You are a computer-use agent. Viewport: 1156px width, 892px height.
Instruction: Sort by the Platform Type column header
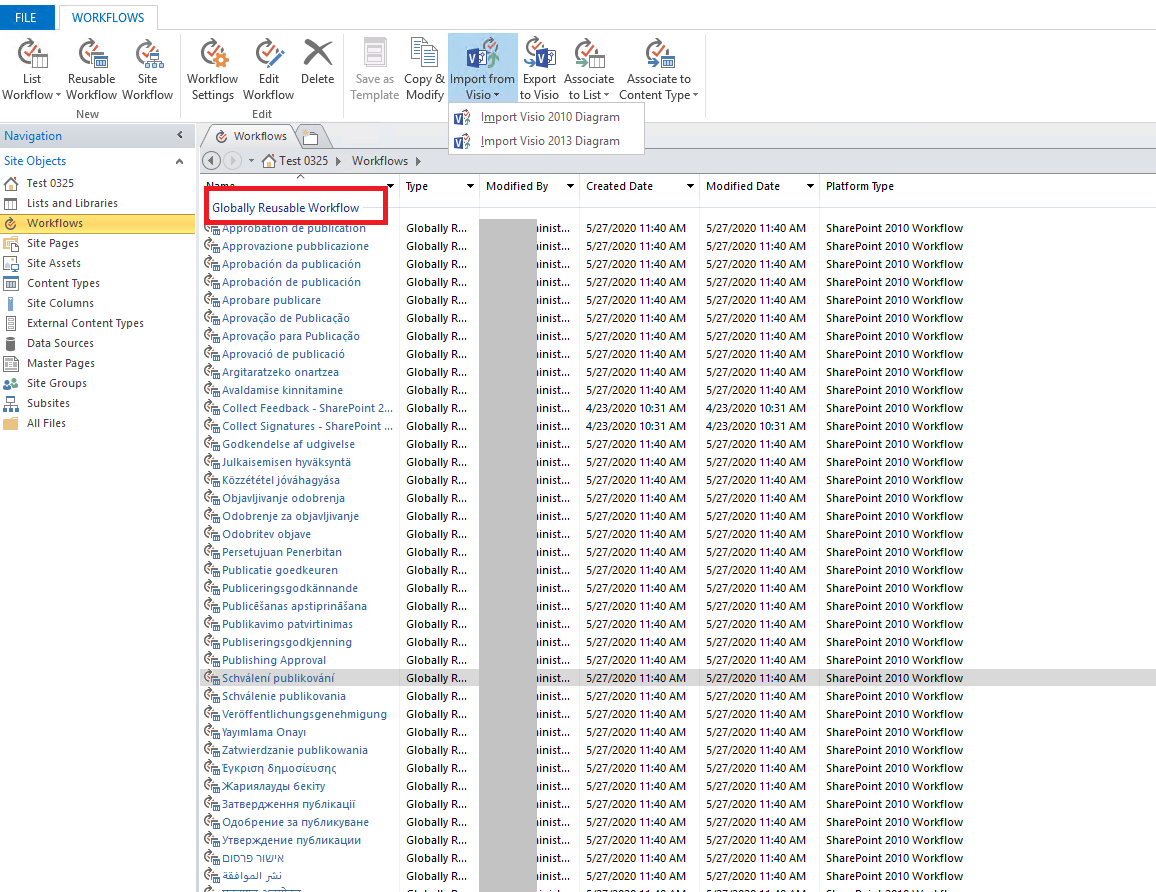pyautogui.click(x=860, y=187)
